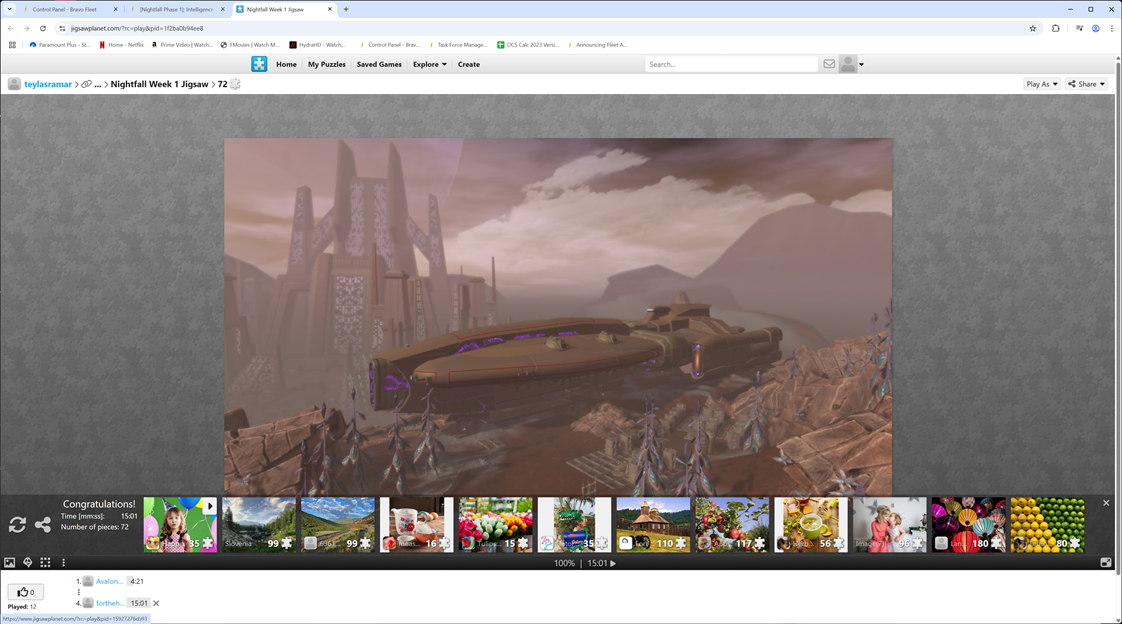This screenshot has height=624, width=1122.
Task: Expand the breadcrumb ellipsis
Action: (x=98, y=84)
